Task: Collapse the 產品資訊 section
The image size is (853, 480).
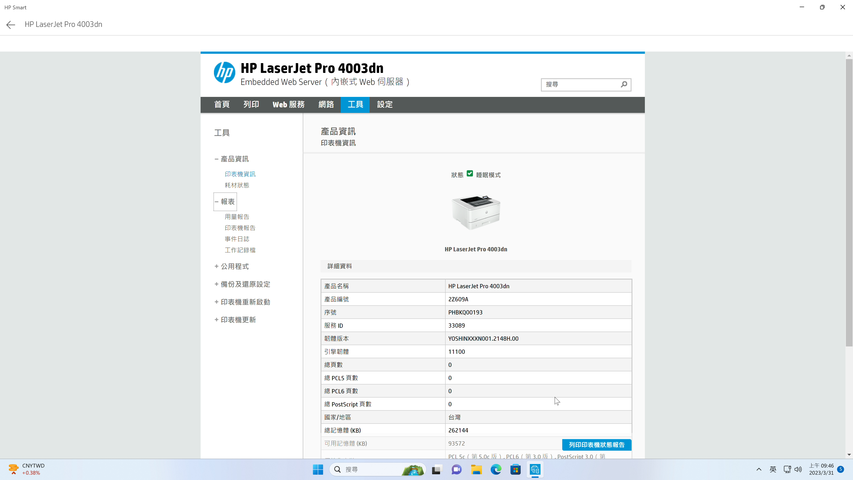Action: 231,159
